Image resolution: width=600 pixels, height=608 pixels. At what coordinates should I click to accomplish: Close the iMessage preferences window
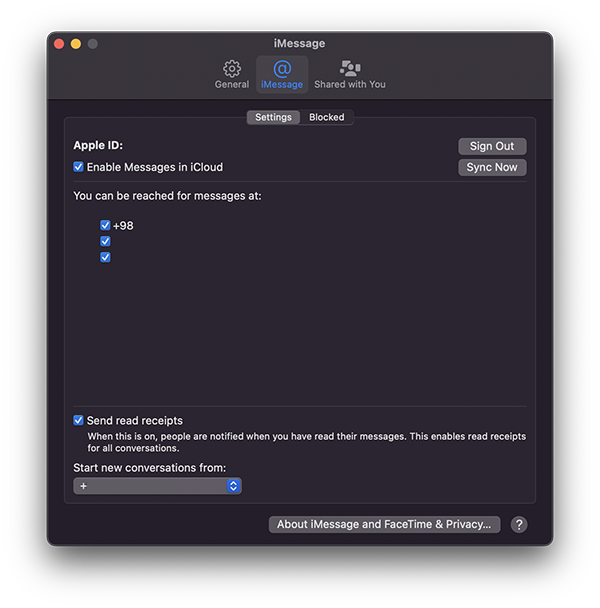pyautogui.click(x=59, y=44)
